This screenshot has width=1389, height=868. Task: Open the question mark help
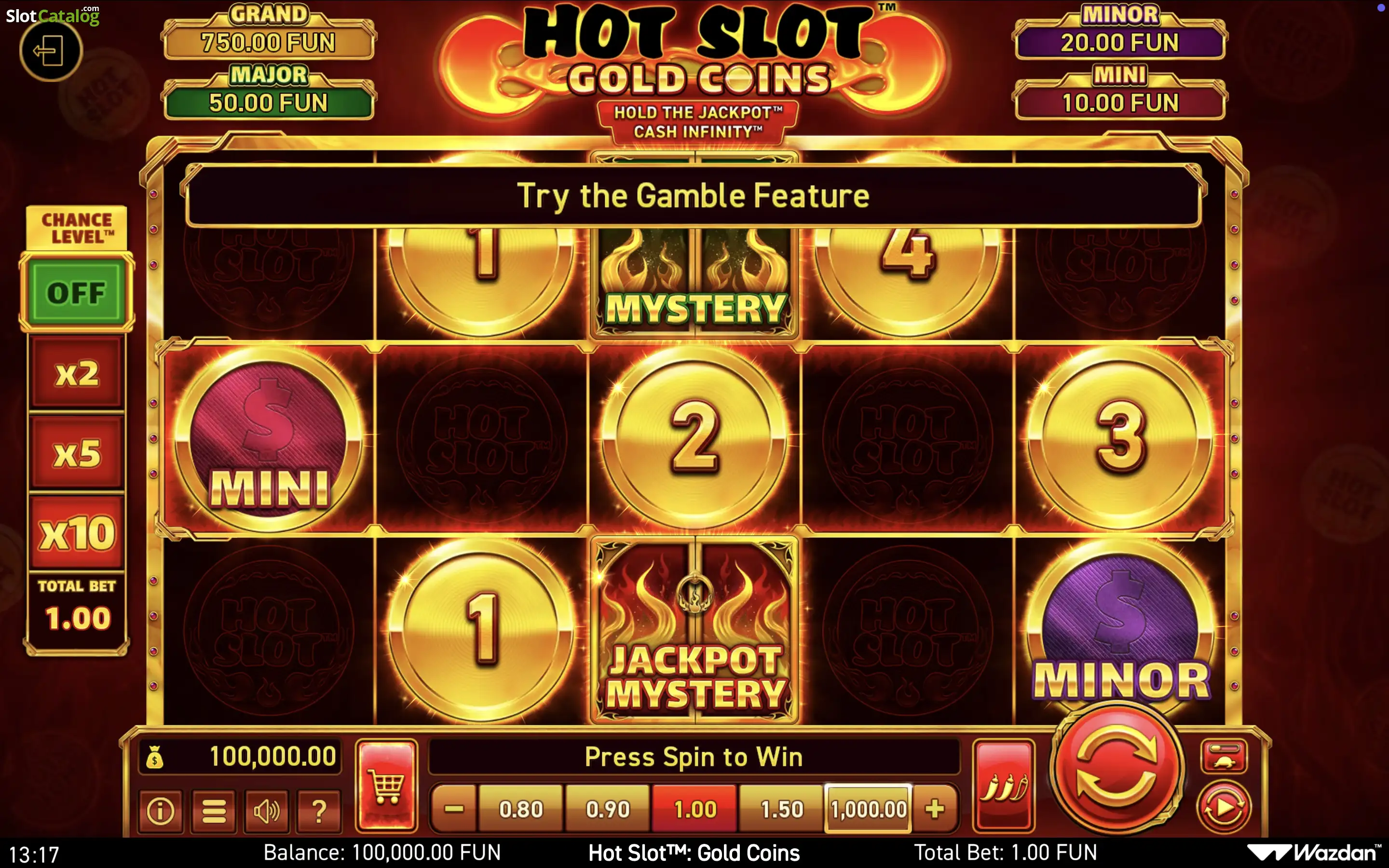point(319,811)
